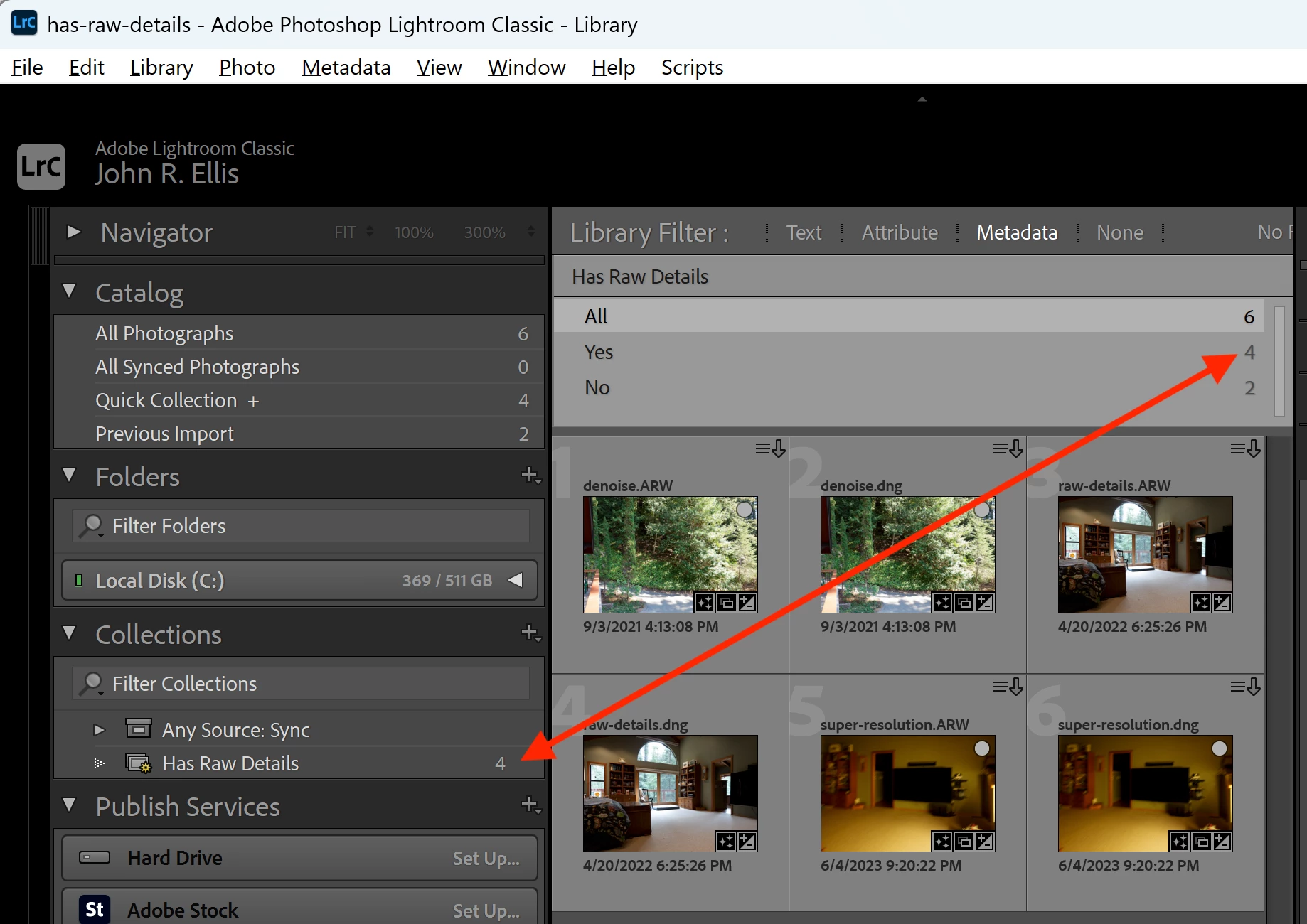
Task: Click the Has Raw Details smart collection icon
Action: pyautogui.click(x=139, y=763)
